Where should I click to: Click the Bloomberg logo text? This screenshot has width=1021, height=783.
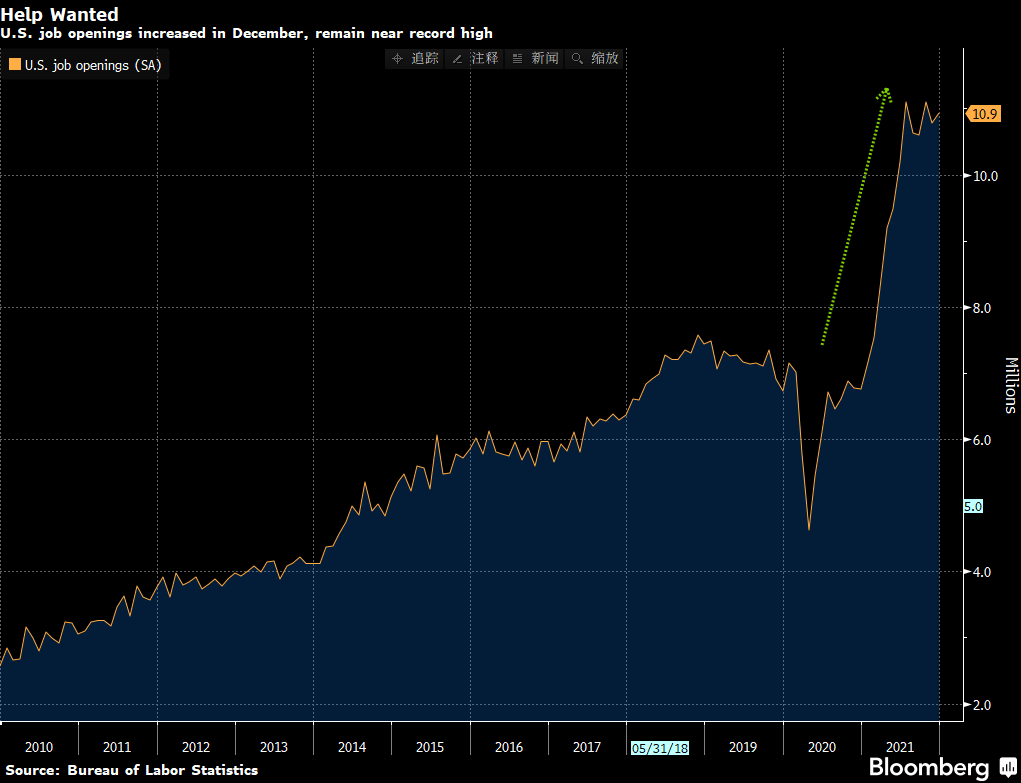pyautogui.click(x=929, y=767)
